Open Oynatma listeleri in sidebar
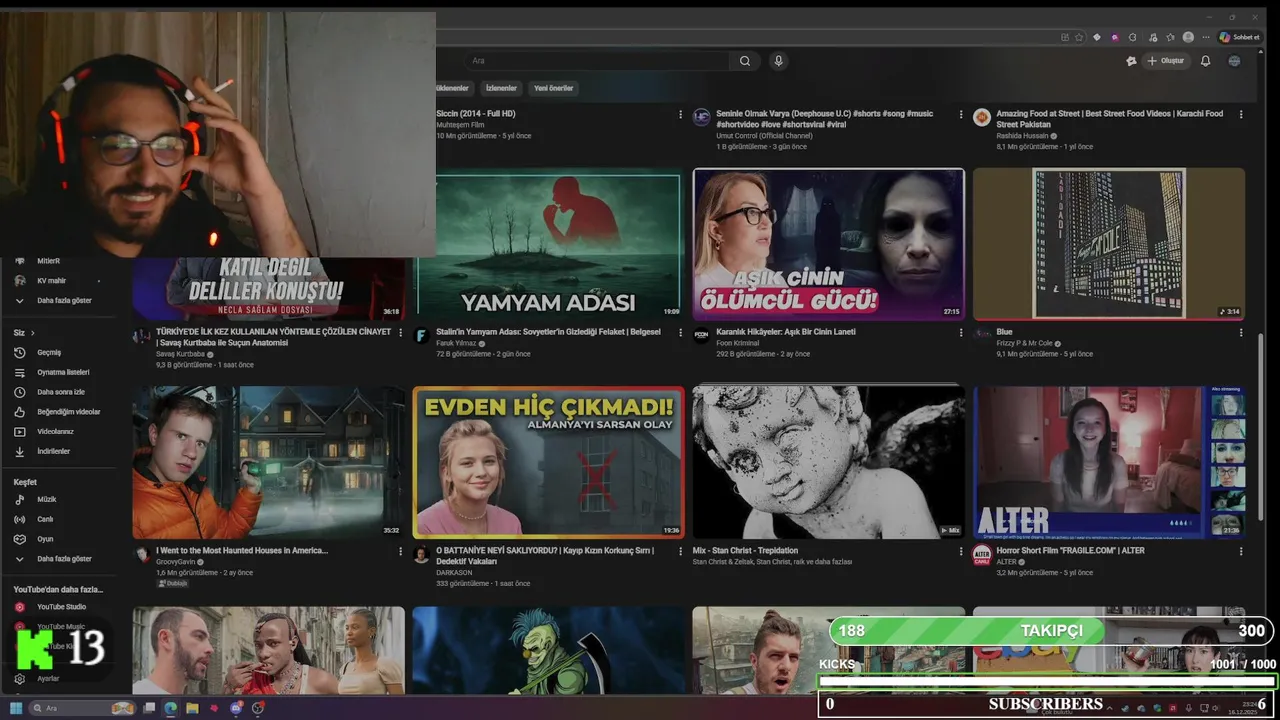Image resolution: width=1280 pixels, height=720 pixels. click(60, 372)
